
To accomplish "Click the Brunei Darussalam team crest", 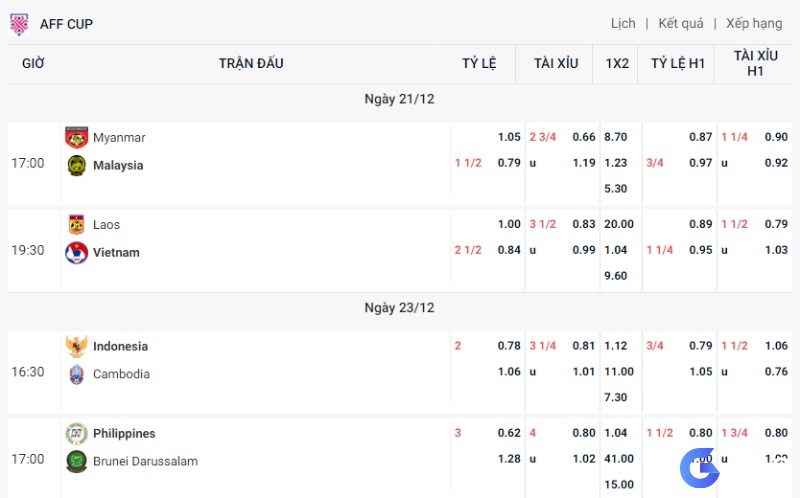I will pyautogui.click(x=77, y=461).
